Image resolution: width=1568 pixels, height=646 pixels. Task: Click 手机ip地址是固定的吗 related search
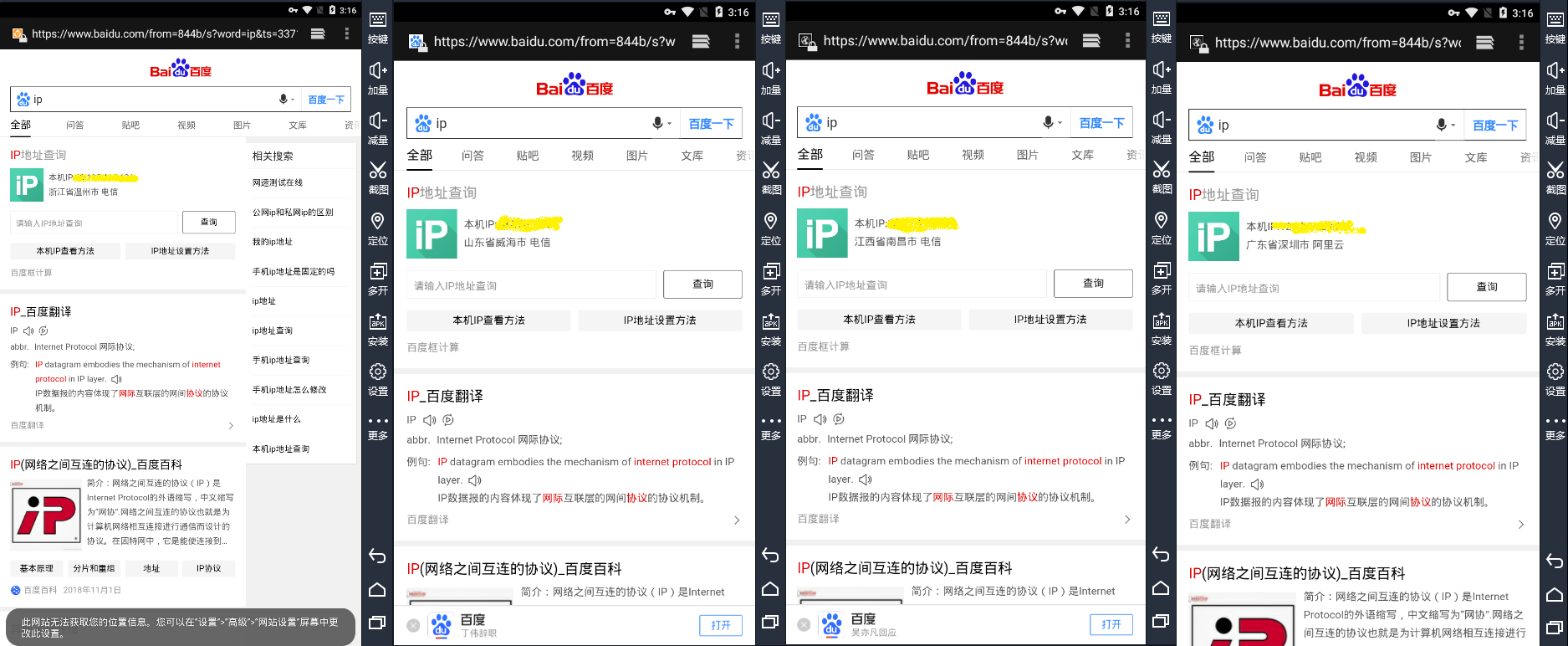click(x=294, y=271)
